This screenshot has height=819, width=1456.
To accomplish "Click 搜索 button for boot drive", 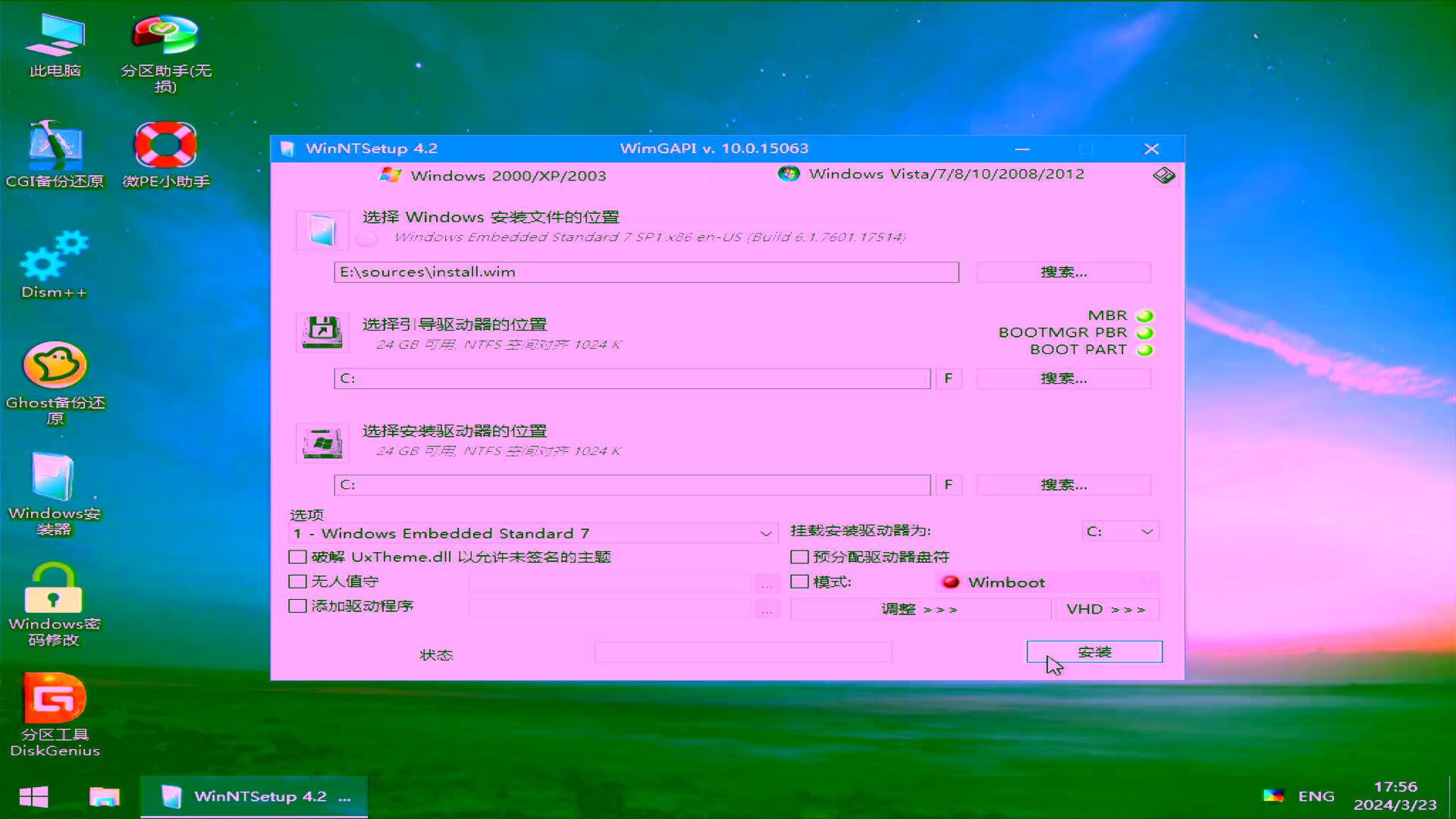I will tap(1064, 378).
